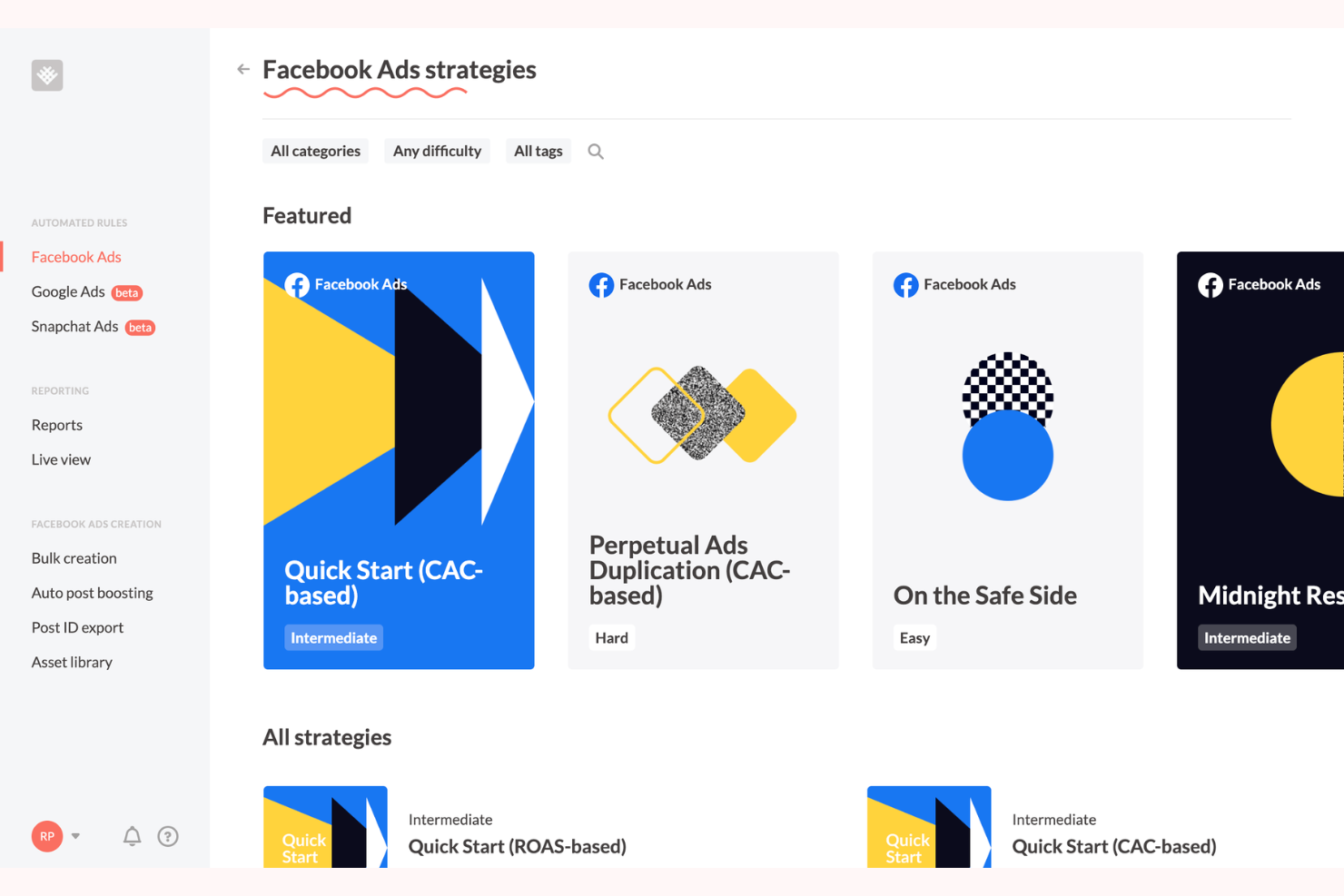1344x896 pixels.
Task: Open search using the magnifying glass icon
Action: tap(595, 151)
